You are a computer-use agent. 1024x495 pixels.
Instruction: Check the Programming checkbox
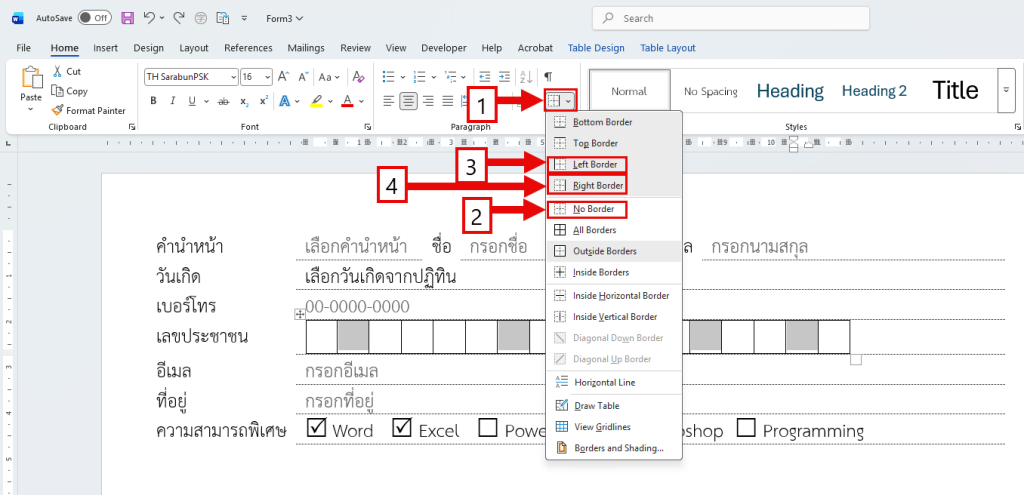pos(746,428)
